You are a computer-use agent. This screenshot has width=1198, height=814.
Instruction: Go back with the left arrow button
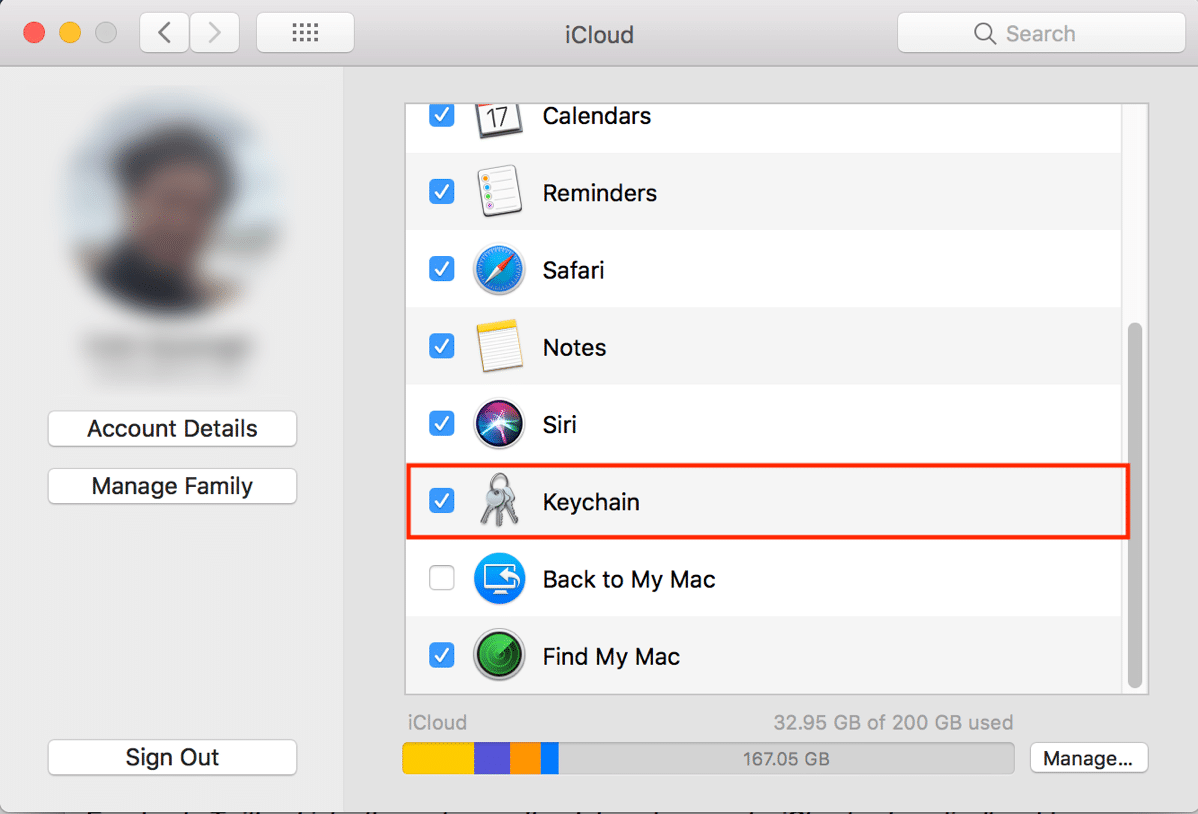point(164,33)
